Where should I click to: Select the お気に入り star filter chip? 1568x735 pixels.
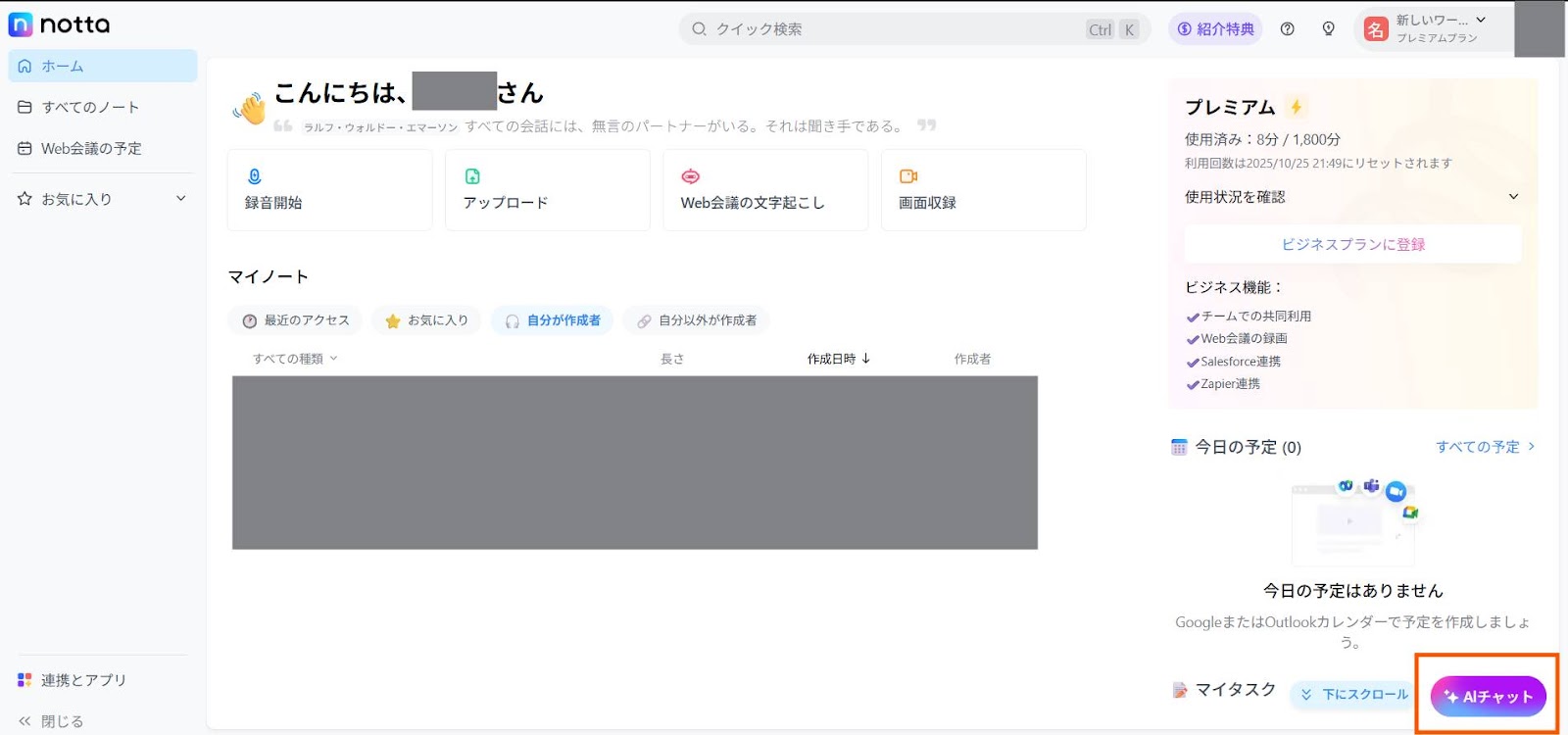pos(427,320)
